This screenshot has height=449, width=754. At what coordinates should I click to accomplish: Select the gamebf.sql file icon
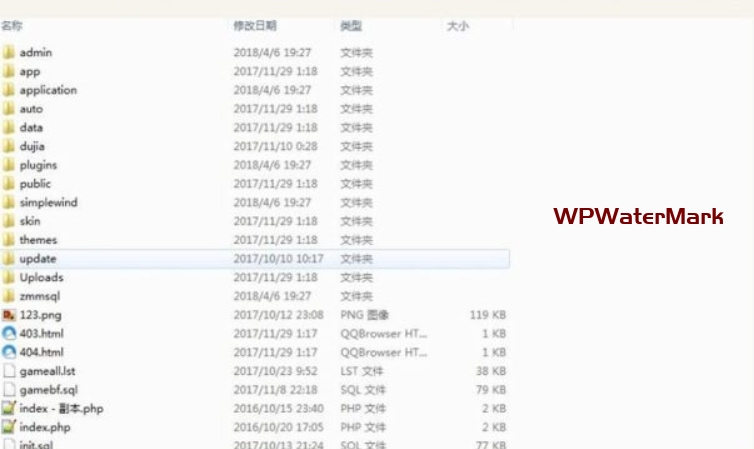[x=9, y=390]
